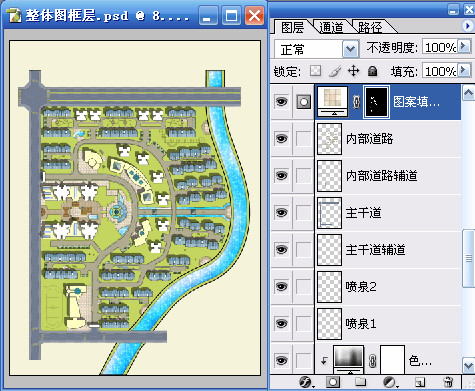The image size is (475, 391).
Task: Select the 主干道辅道 layer
Action: click(x=388, y=250)
